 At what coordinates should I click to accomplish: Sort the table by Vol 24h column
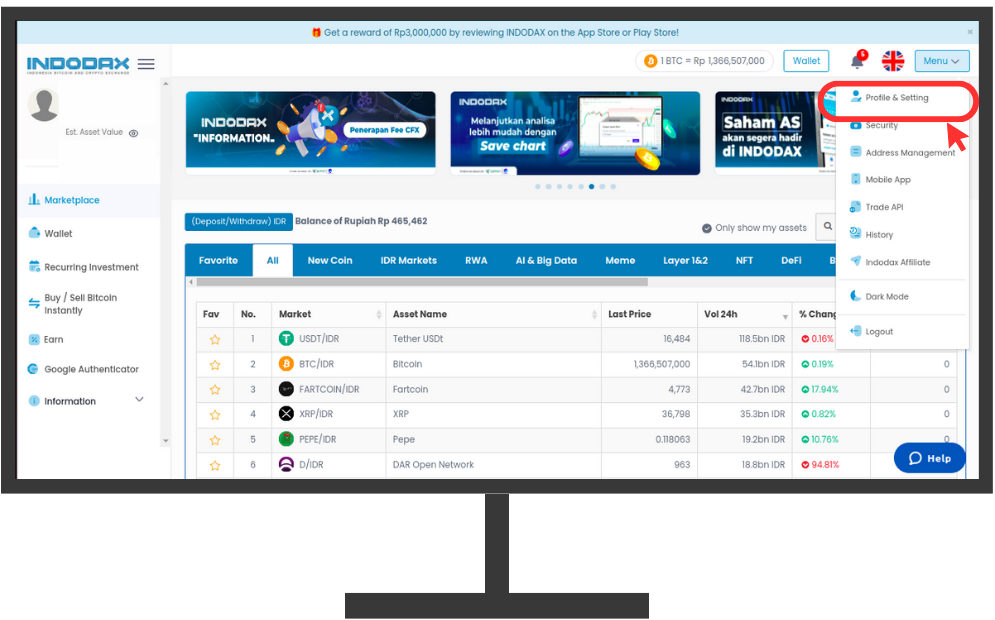(785, 316)
